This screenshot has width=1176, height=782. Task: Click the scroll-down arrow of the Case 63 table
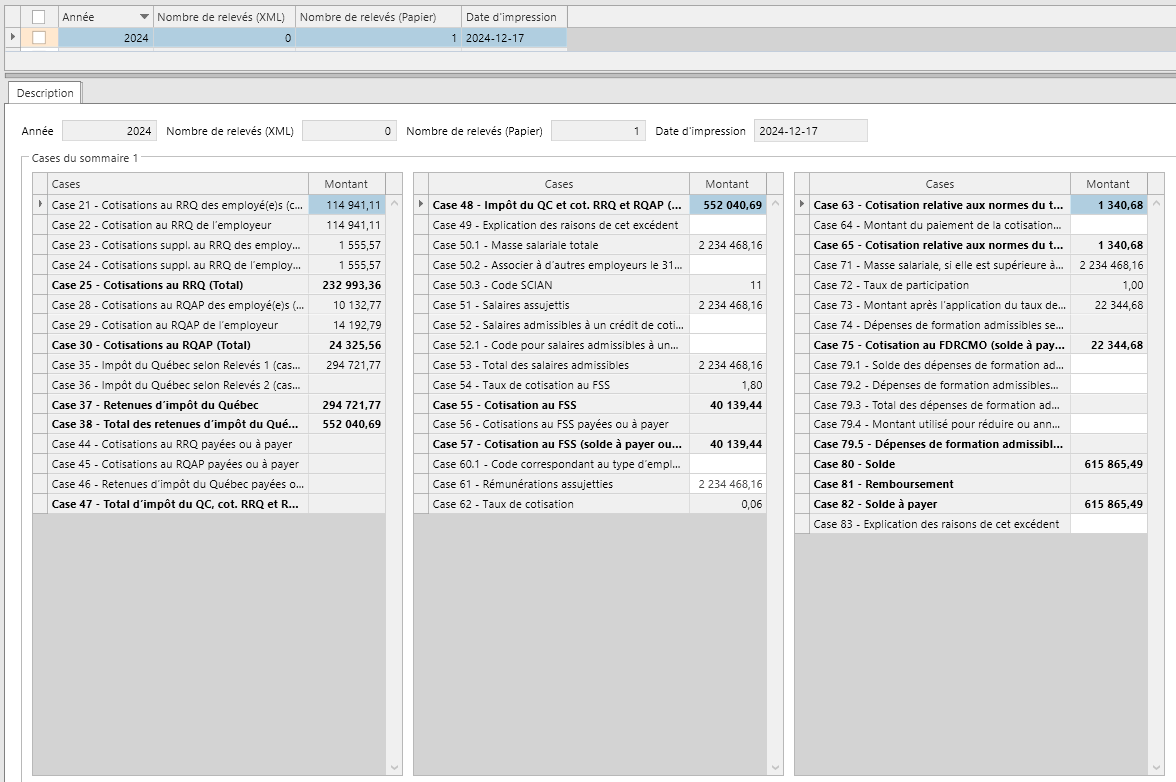point(1156,768)
